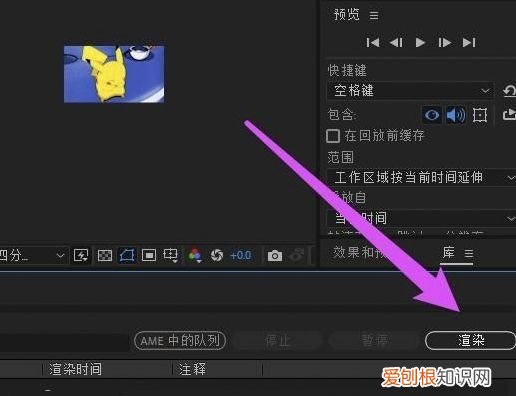Image resolution: width=516 pixels, height=396 pixels.
Task: Click the 停止 stop button
Action: click(x=278, y=341)
